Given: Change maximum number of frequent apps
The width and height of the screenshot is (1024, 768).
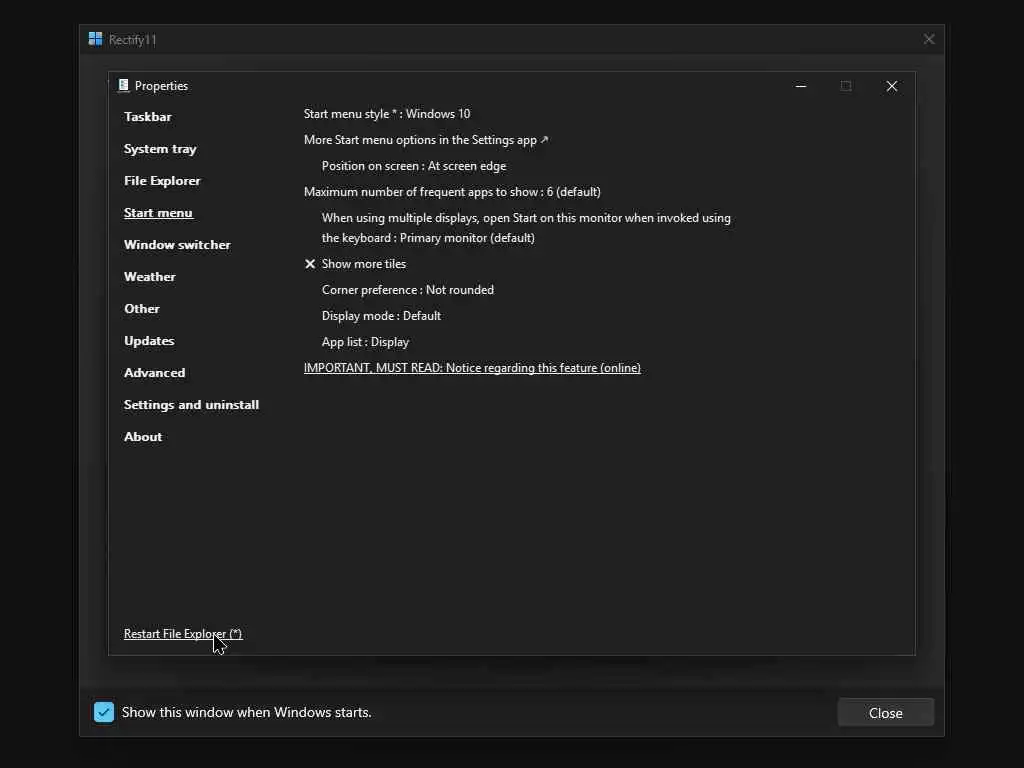Looking at the screenshot, I should [x=452, y=192].
